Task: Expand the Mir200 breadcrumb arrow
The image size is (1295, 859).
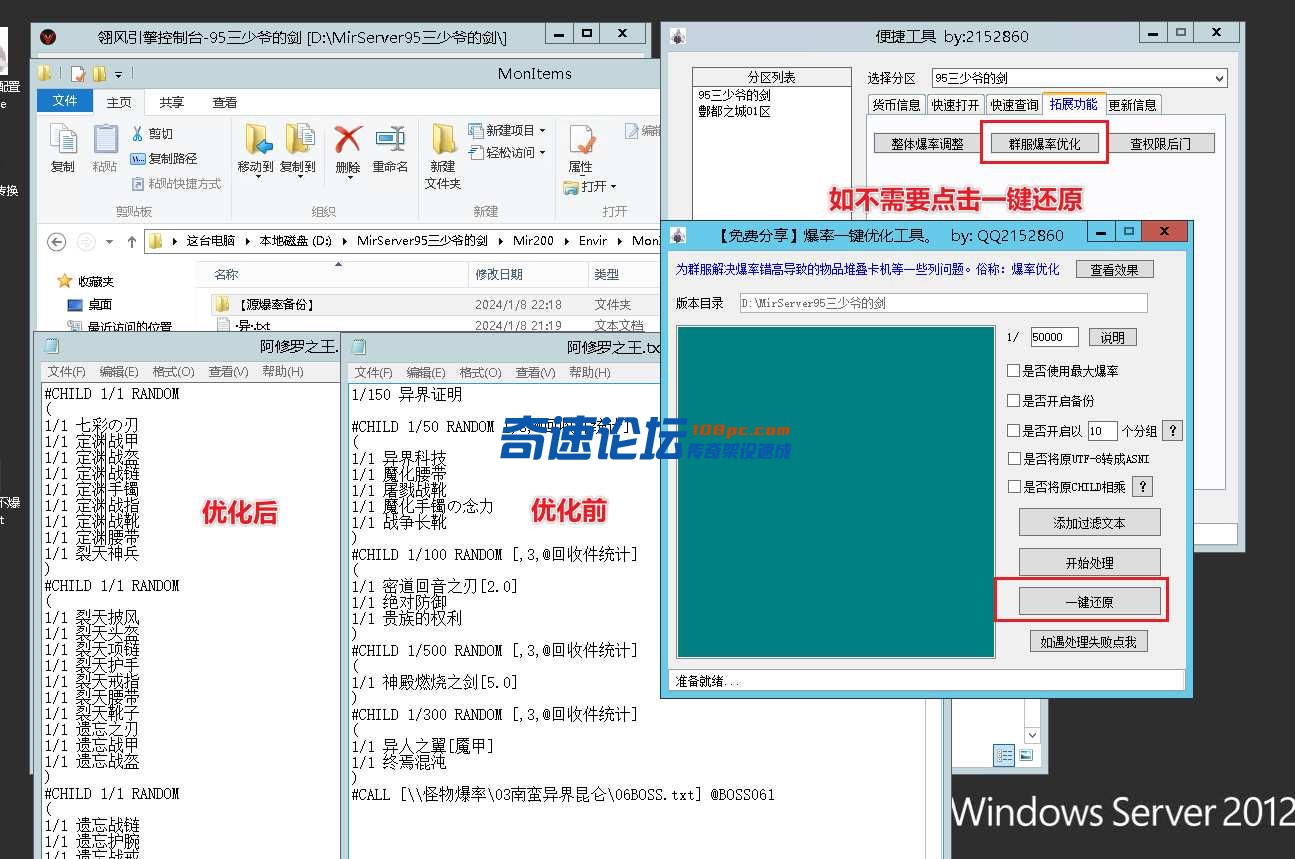Action: (x=566, y=241)
